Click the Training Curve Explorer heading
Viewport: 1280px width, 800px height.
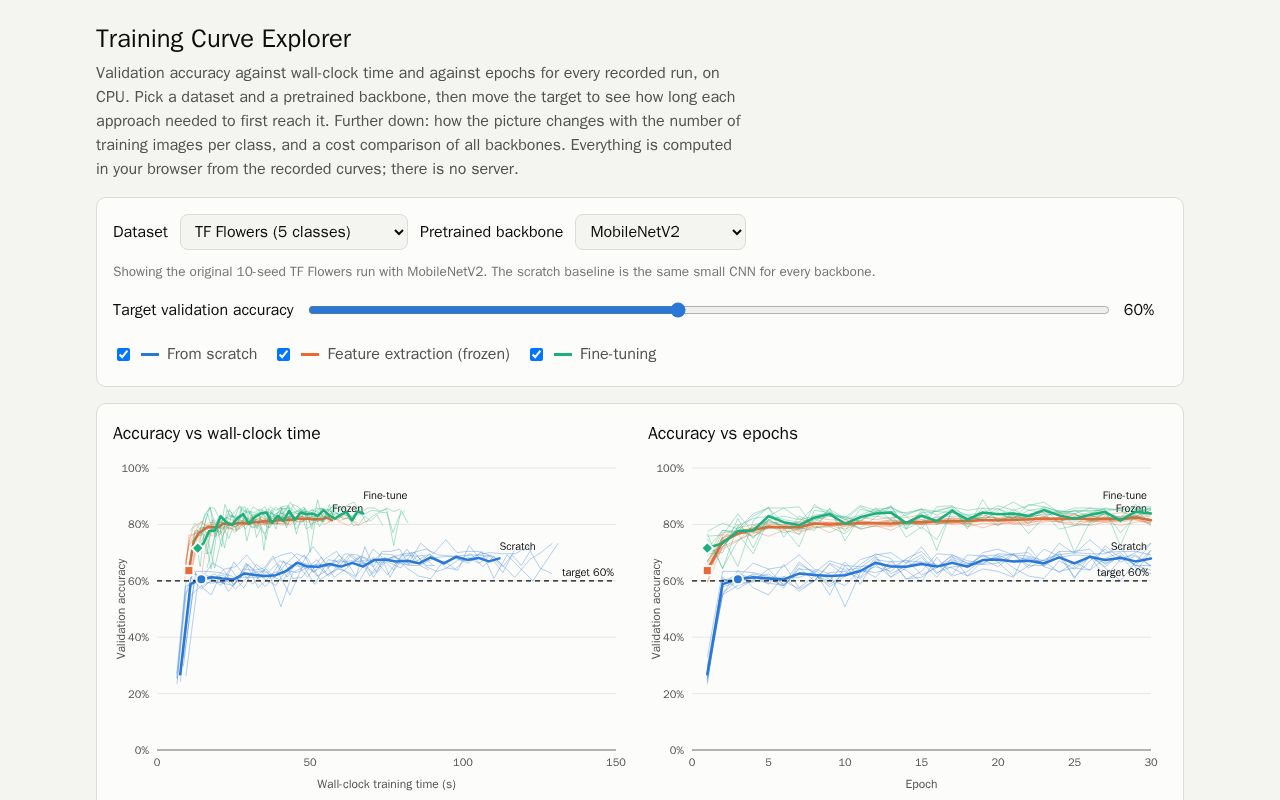click(x=223, y=39)
